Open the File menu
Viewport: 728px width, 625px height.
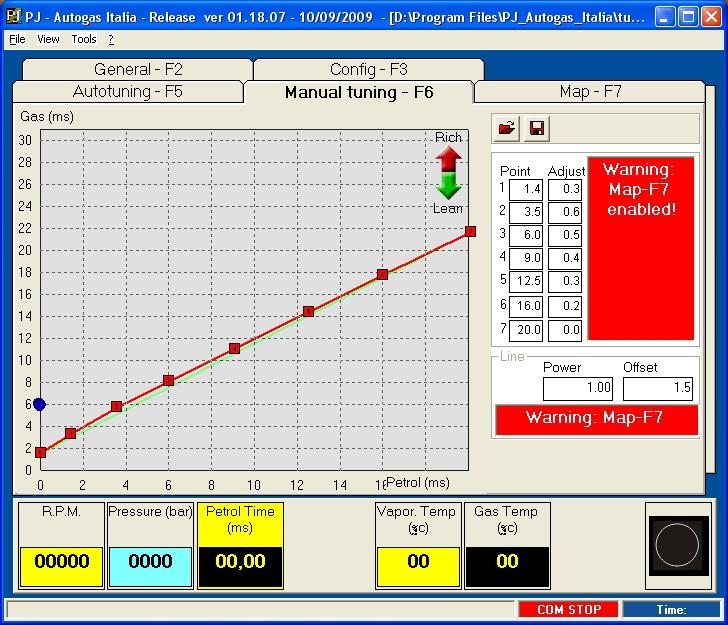point(16,39)
